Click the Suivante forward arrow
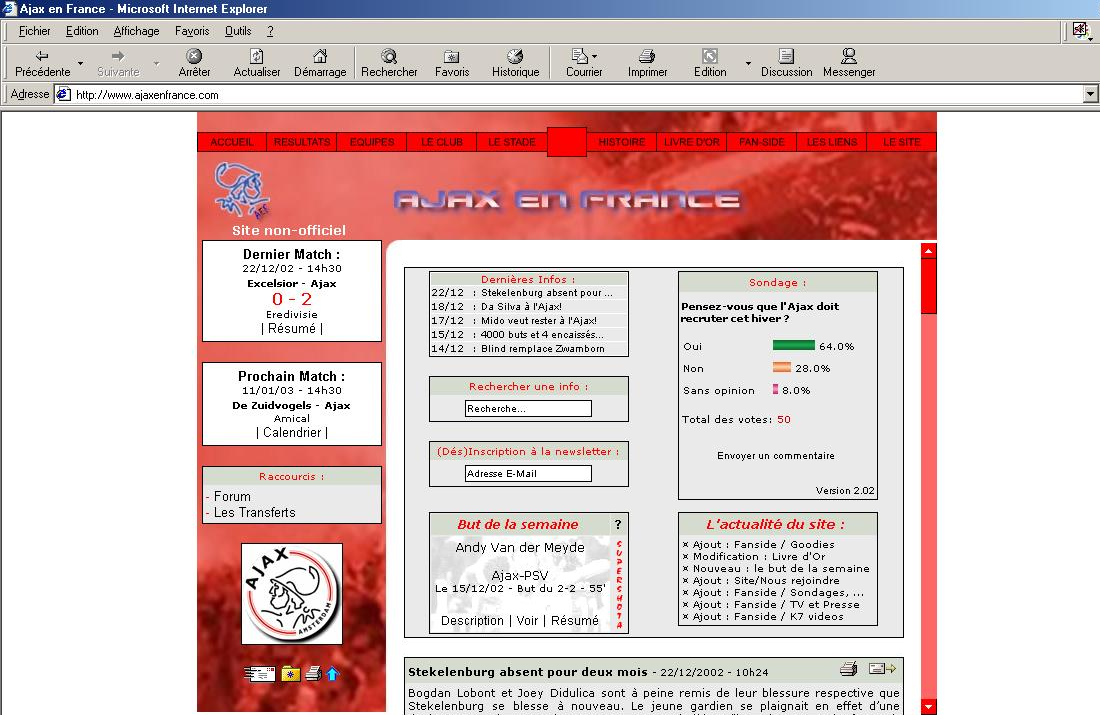This screenshot has width=1100, height=715. coord(118,63)
